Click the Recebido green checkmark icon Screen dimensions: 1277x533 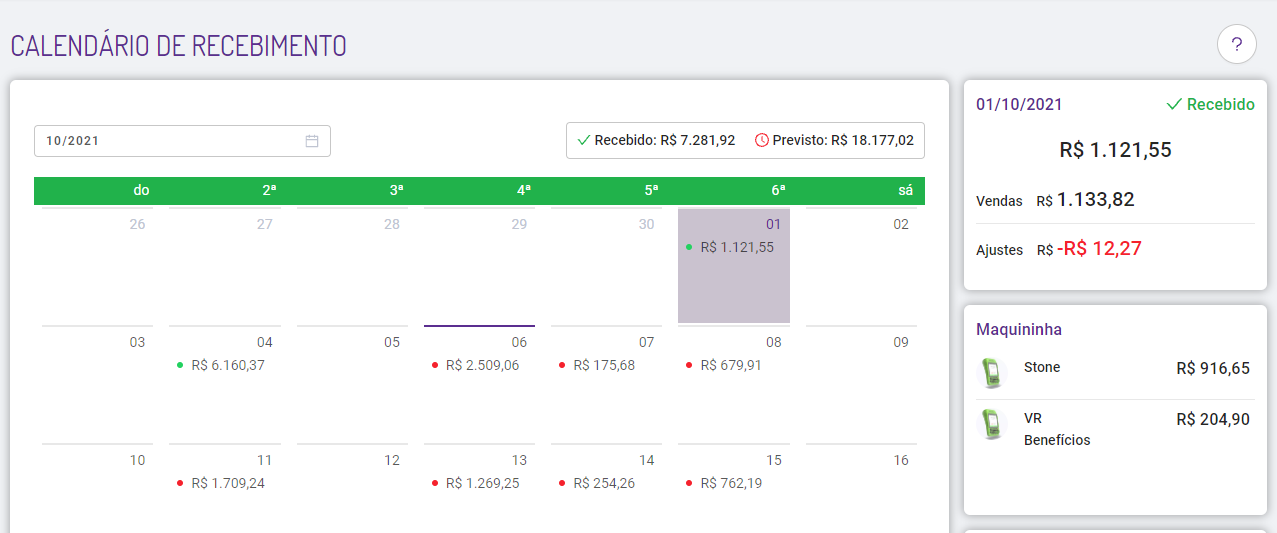[584, 140]
